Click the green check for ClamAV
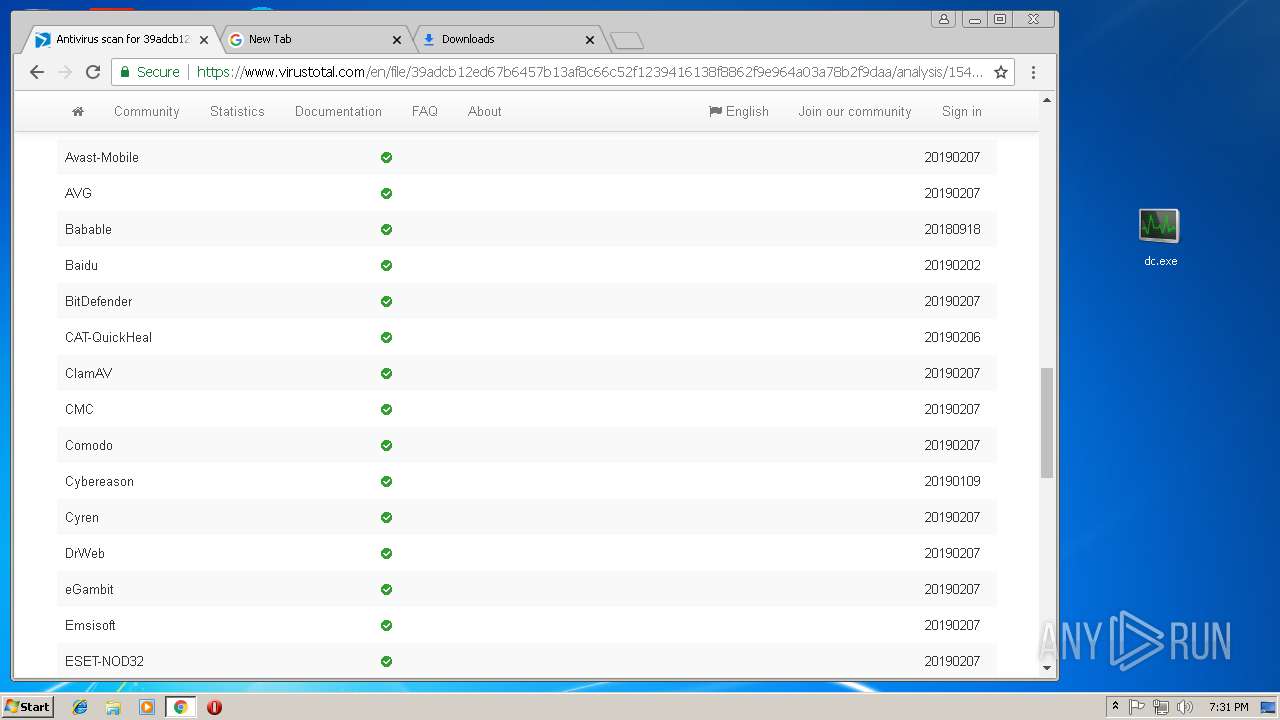 coord(386,373)
